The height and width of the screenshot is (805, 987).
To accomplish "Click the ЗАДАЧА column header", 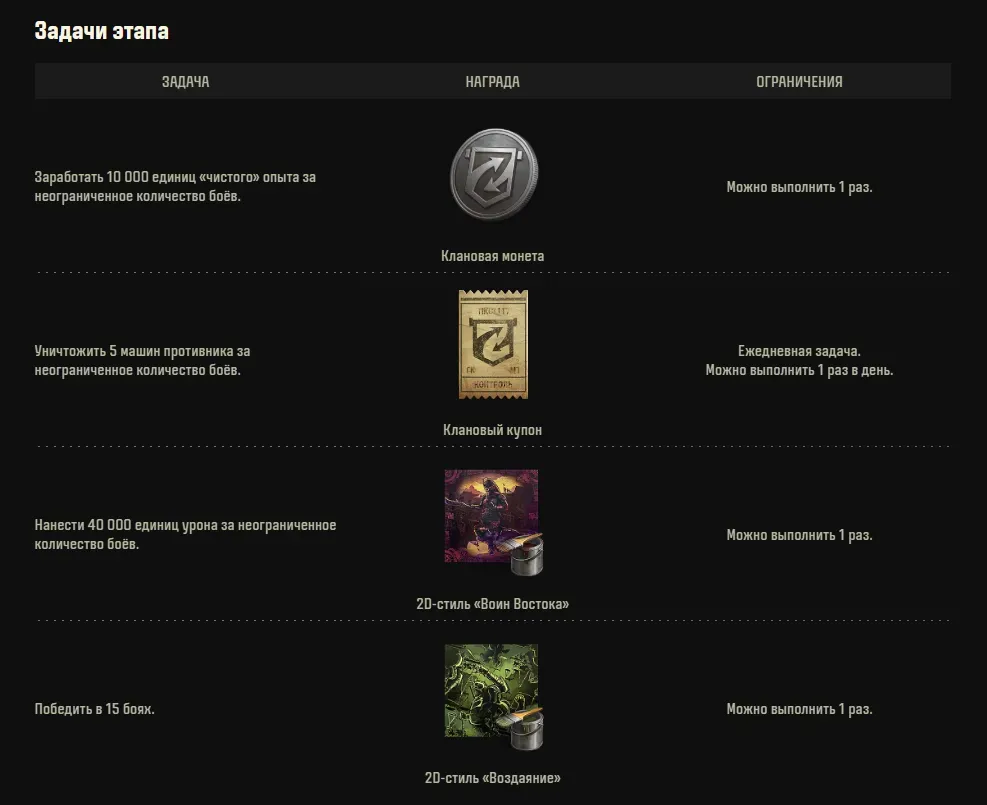I will (186, 81).
